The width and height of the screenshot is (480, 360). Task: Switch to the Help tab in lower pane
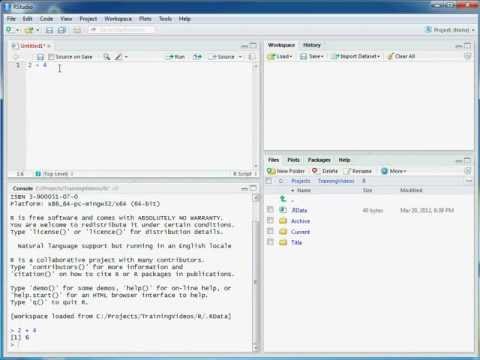coord(345,160)
